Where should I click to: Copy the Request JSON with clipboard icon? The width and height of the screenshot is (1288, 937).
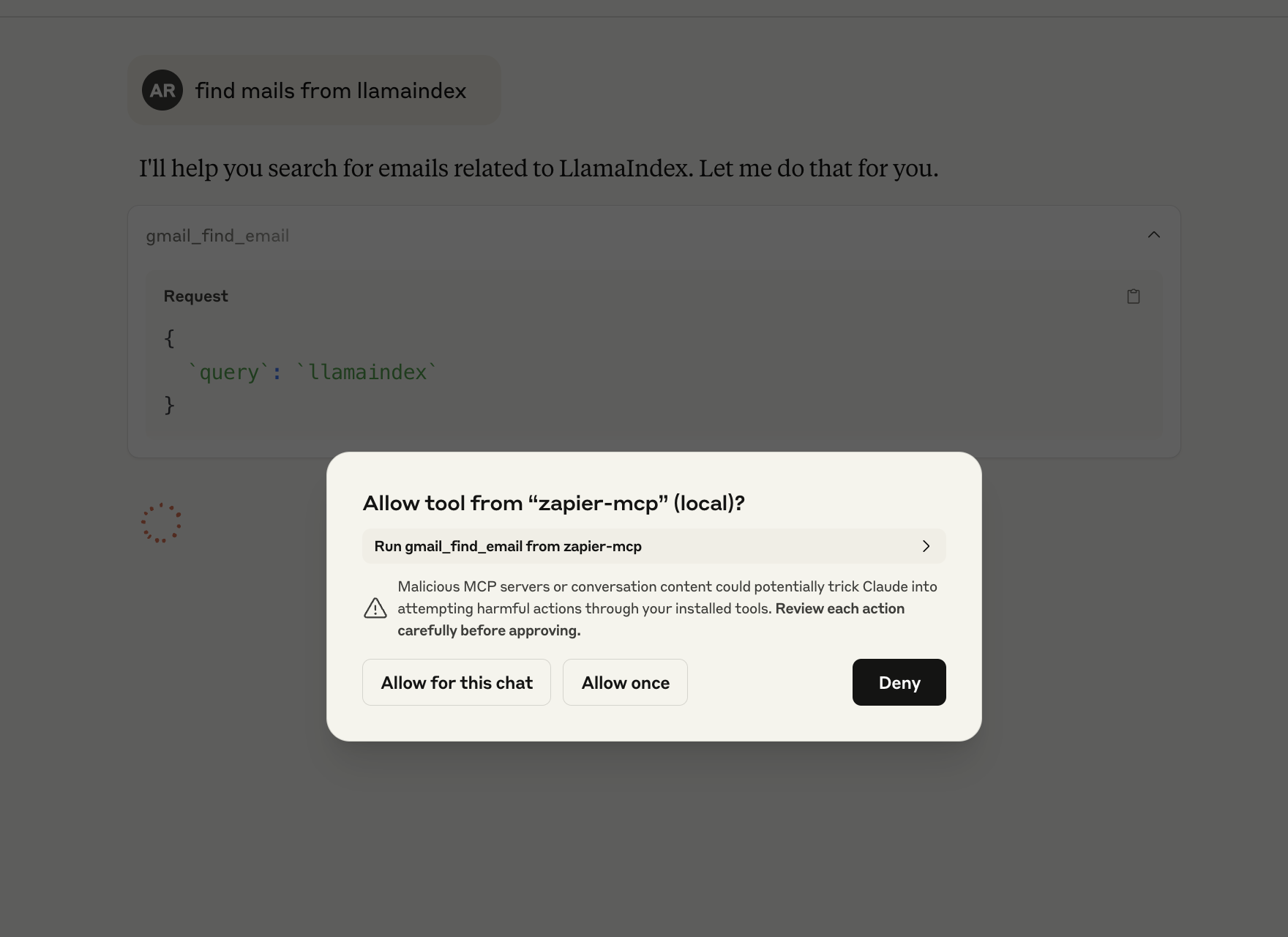pyautogui.click(x=1134, y=296)
